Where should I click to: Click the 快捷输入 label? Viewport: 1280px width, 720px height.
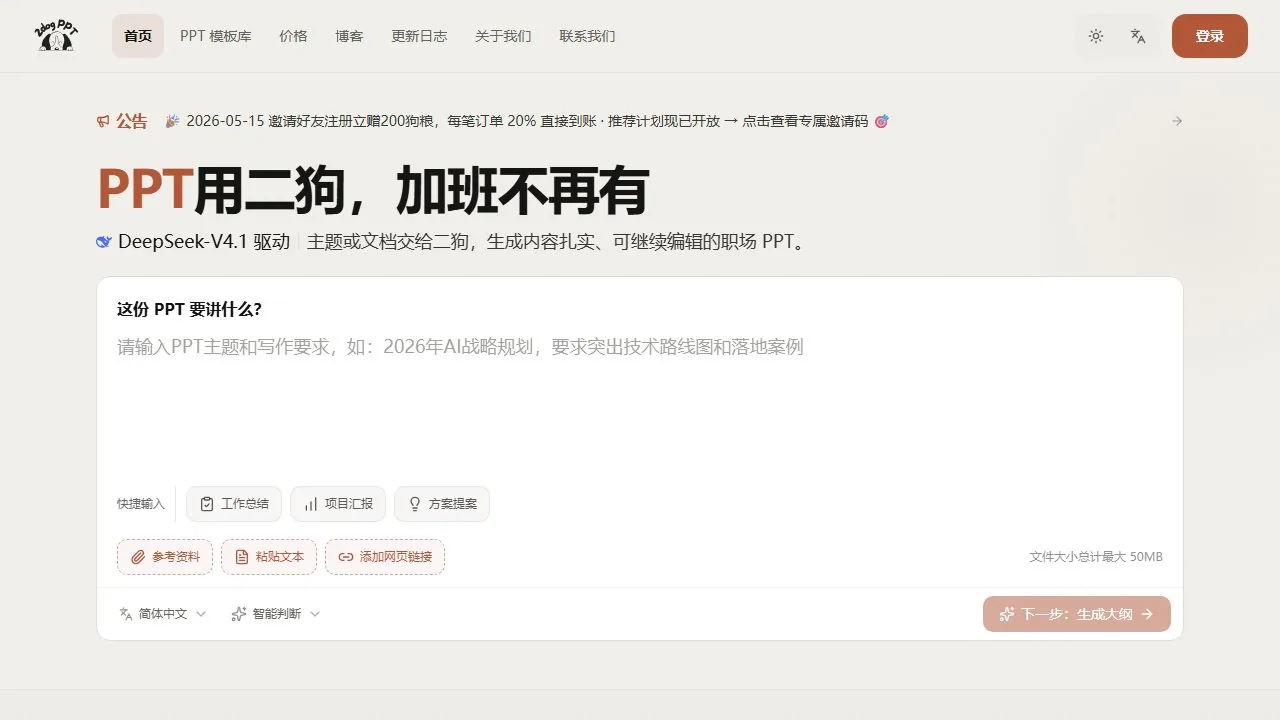(x=141, y=504)
